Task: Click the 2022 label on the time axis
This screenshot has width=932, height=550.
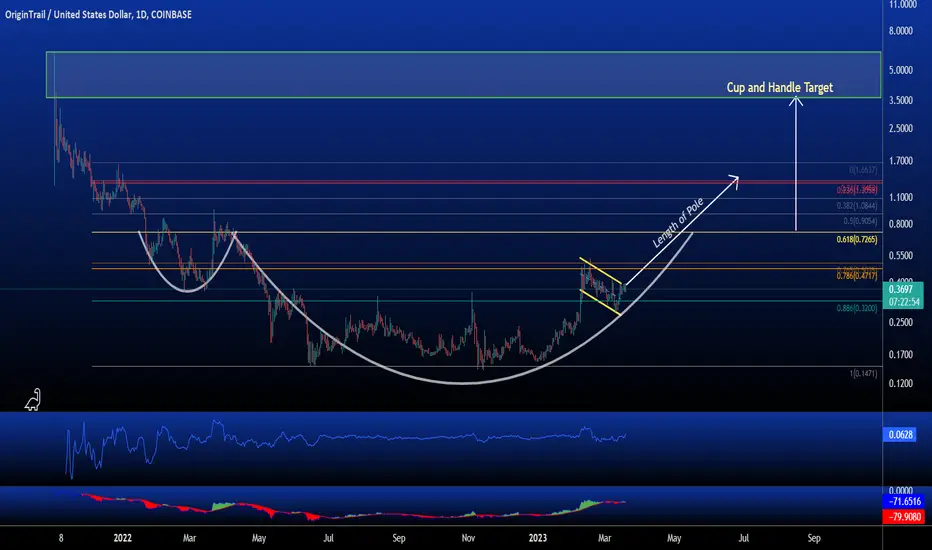Action: point(122,538)
